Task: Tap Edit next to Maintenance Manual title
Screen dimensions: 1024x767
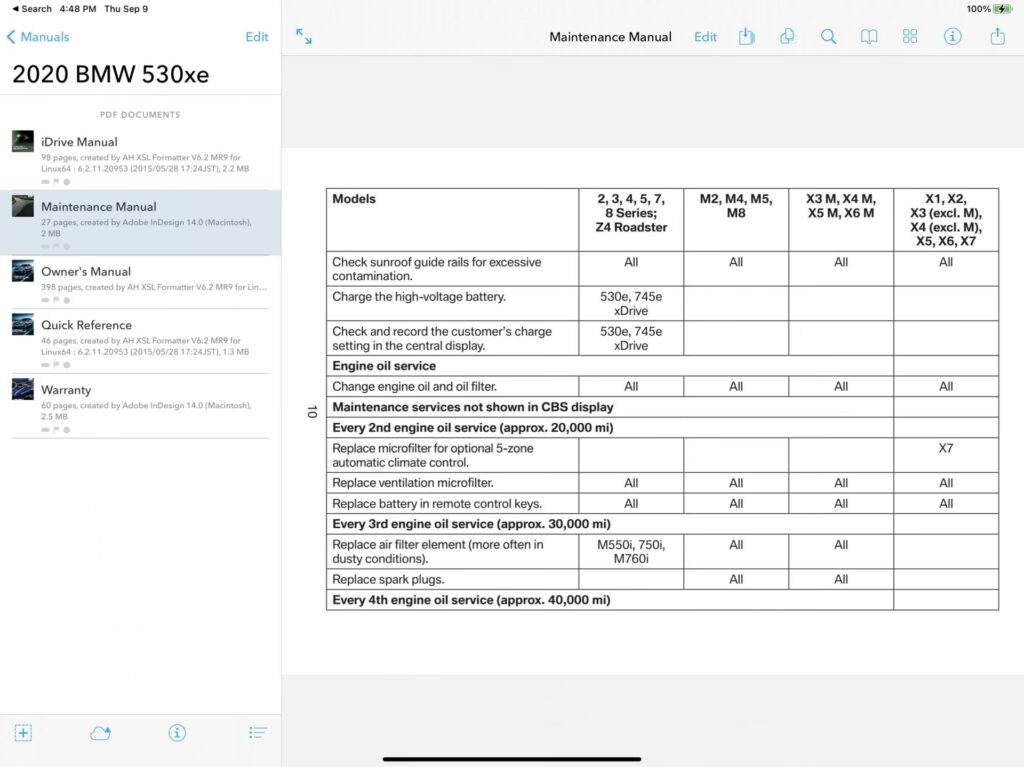Action: click(705, 37)
